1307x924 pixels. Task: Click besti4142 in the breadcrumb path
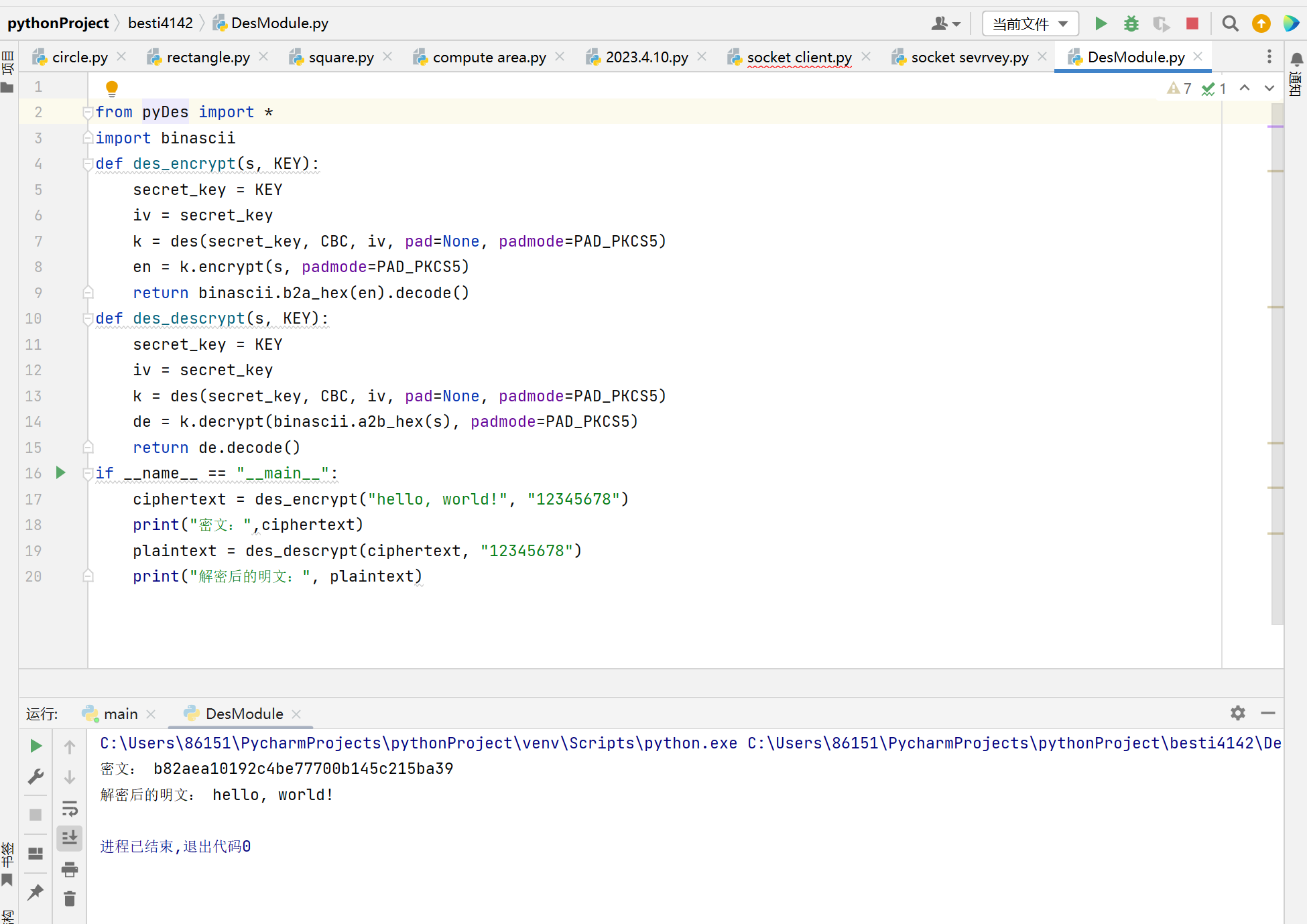(x=160, y=23)
